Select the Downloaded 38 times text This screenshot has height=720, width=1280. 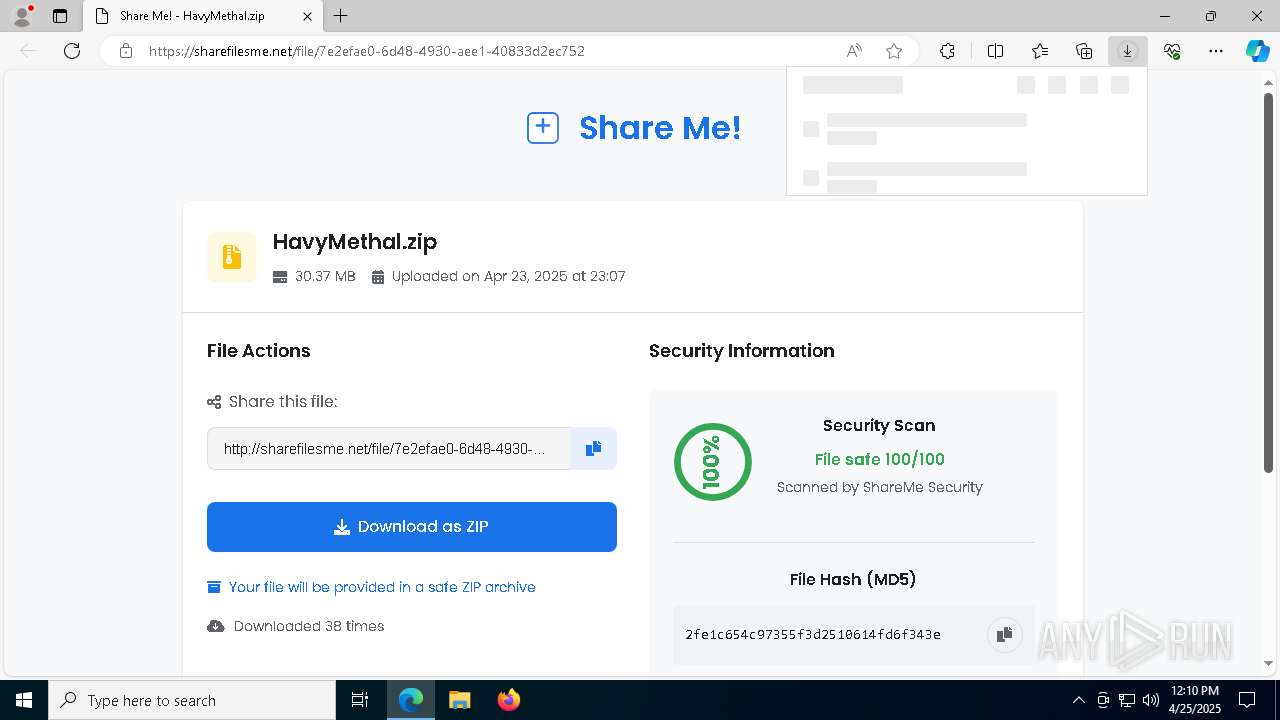[309, 626]
